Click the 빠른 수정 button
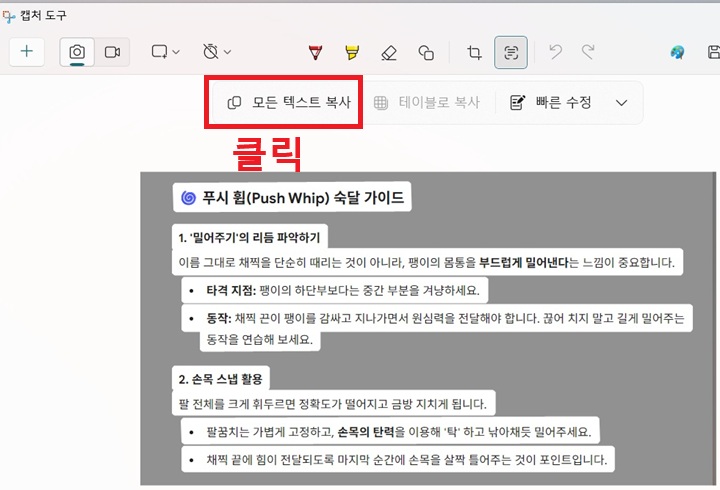This screenshot has height=490, width=720. pyautogui.click(x=551, y=102)
